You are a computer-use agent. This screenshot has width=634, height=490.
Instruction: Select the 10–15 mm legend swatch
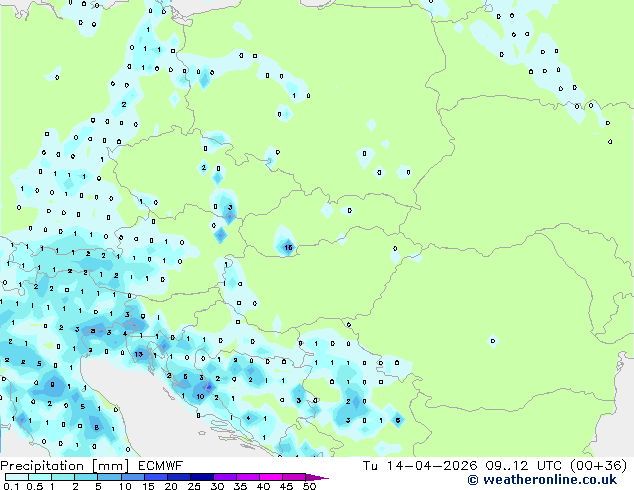click(x=132, y=477)
